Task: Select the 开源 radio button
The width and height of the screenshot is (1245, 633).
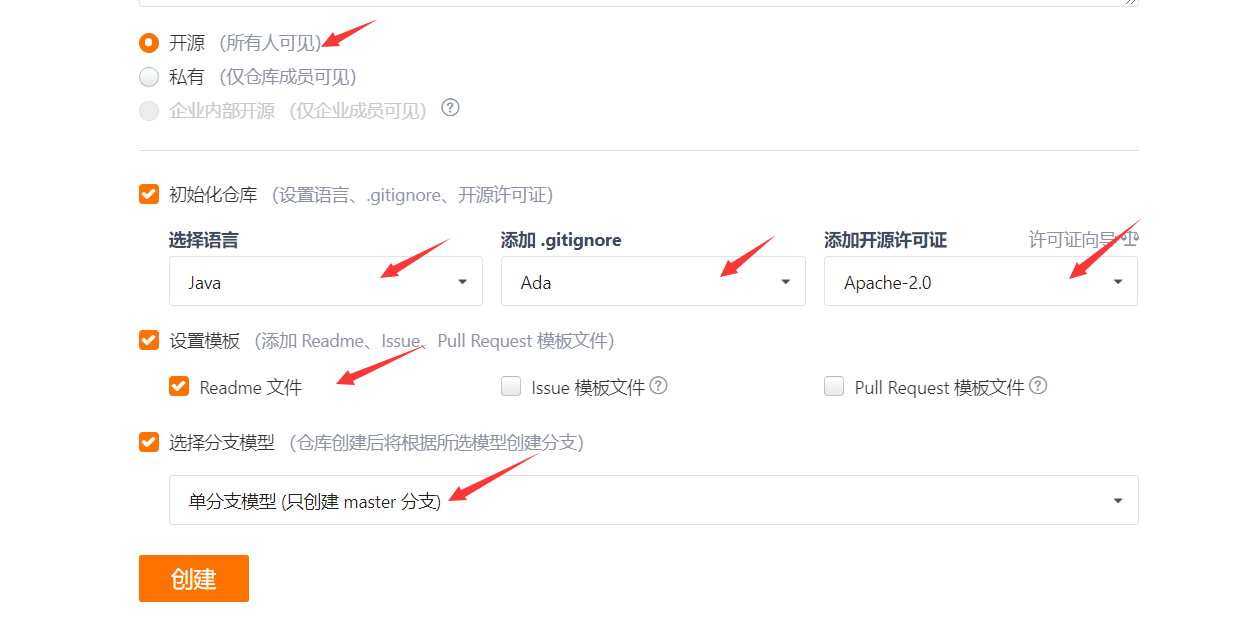Action: 149,43
